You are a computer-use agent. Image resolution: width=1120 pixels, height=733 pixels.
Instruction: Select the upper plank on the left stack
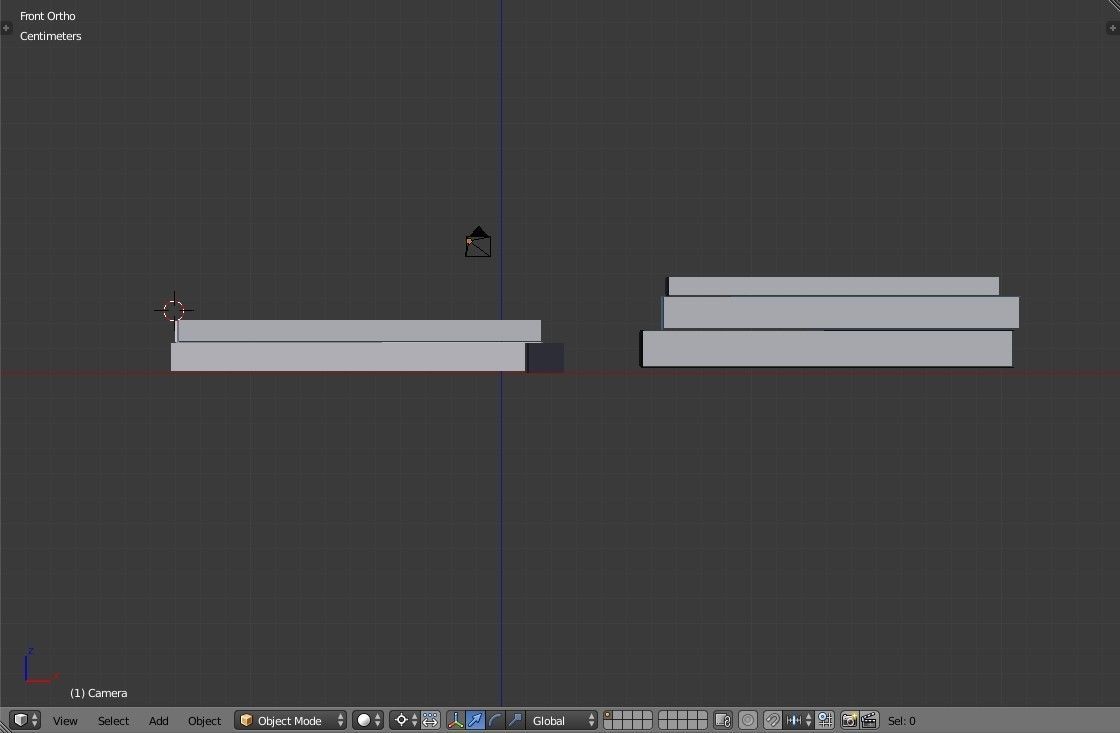(359, 331)
